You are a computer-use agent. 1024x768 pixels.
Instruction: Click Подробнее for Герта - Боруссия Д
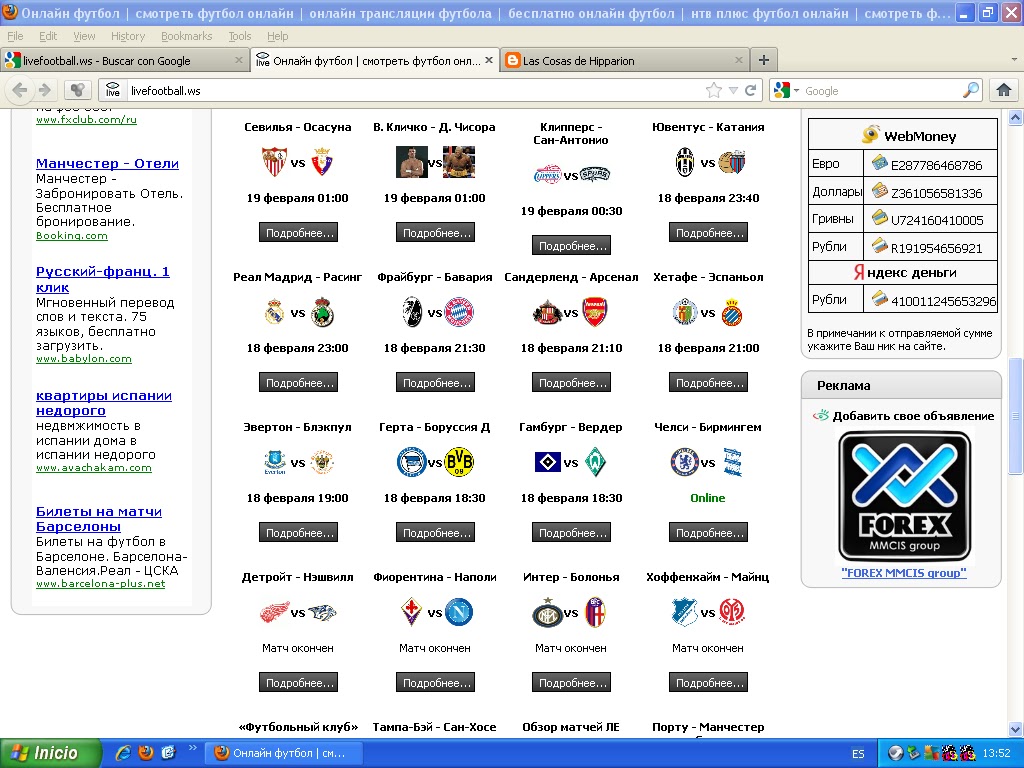click(436, 532)
